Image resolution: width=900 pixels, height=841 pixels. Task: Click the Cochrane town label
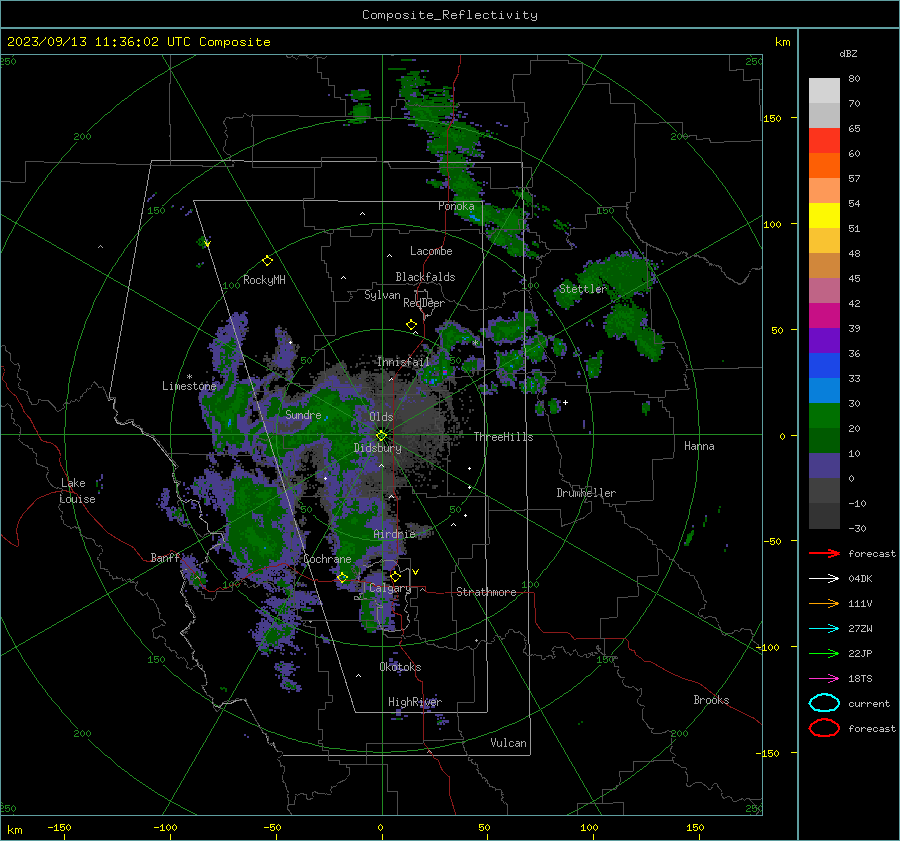(327, 559)
